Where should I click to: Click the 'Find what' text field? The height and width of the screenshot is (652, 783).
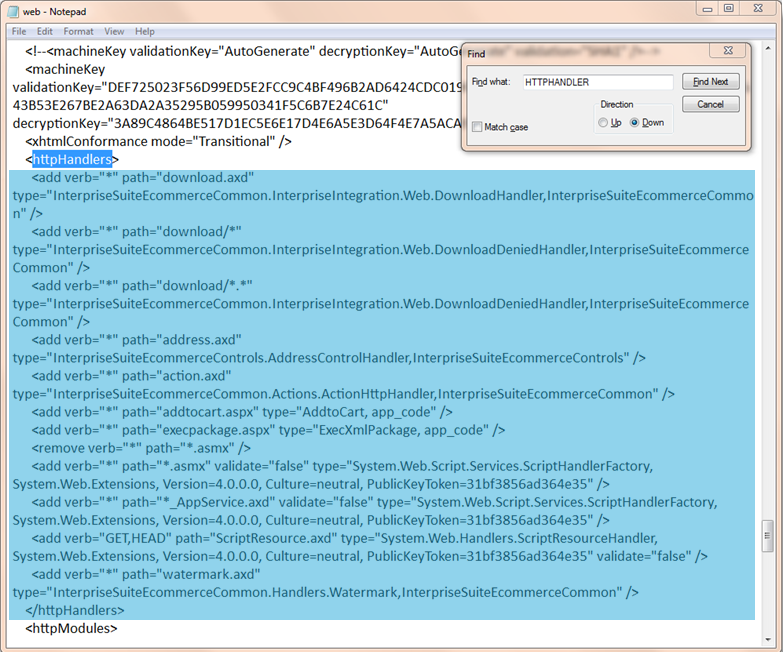(x=597, y=82)
